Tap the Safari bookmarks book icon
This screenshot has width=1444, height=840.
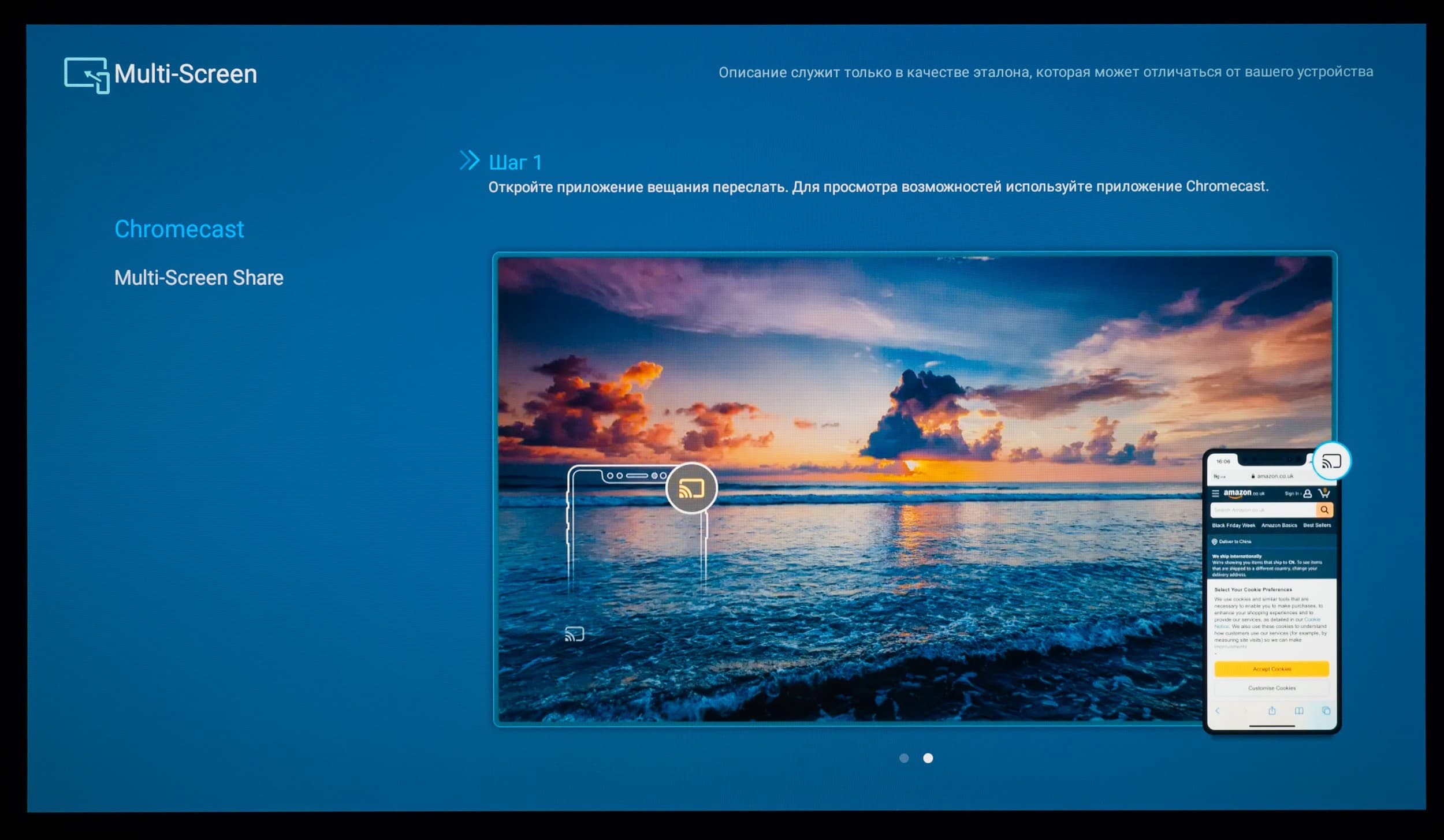click(x=1299, y=711)
